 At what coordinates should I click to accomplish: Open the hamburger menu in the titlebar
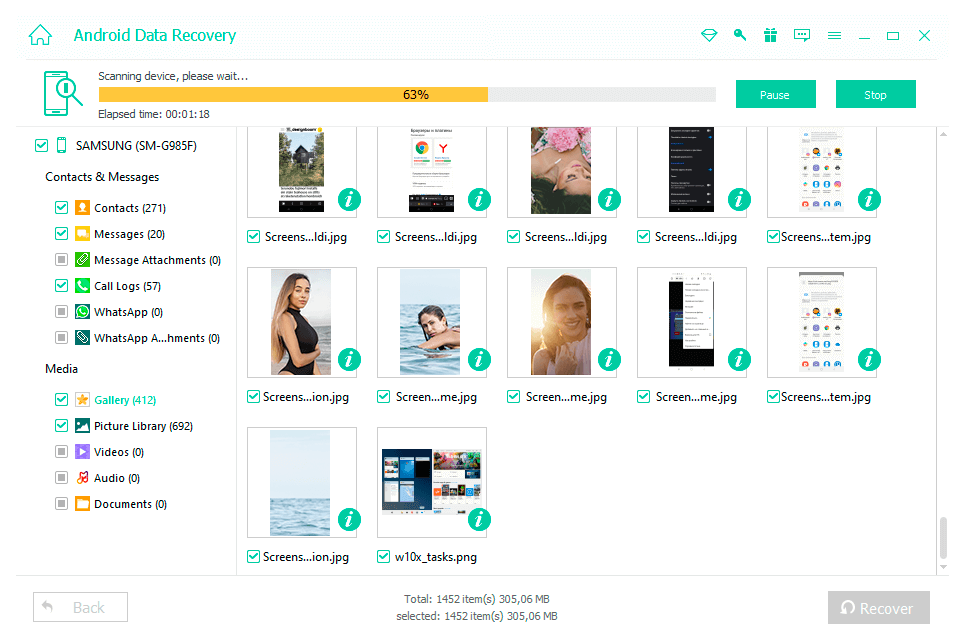pyautogui.click(x=834, y=35)
